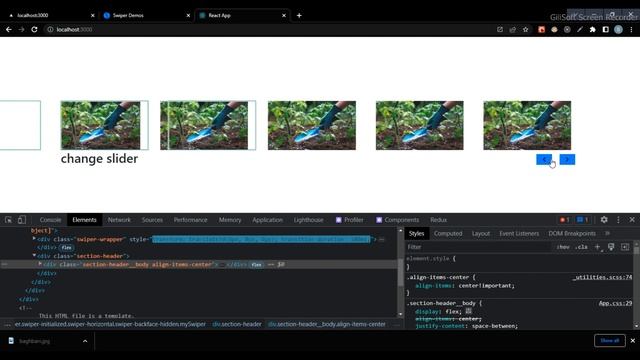This screenshot has width=640, height=360.
Task: Open the Extensions puzzle icon
Action: pos(593,29)
